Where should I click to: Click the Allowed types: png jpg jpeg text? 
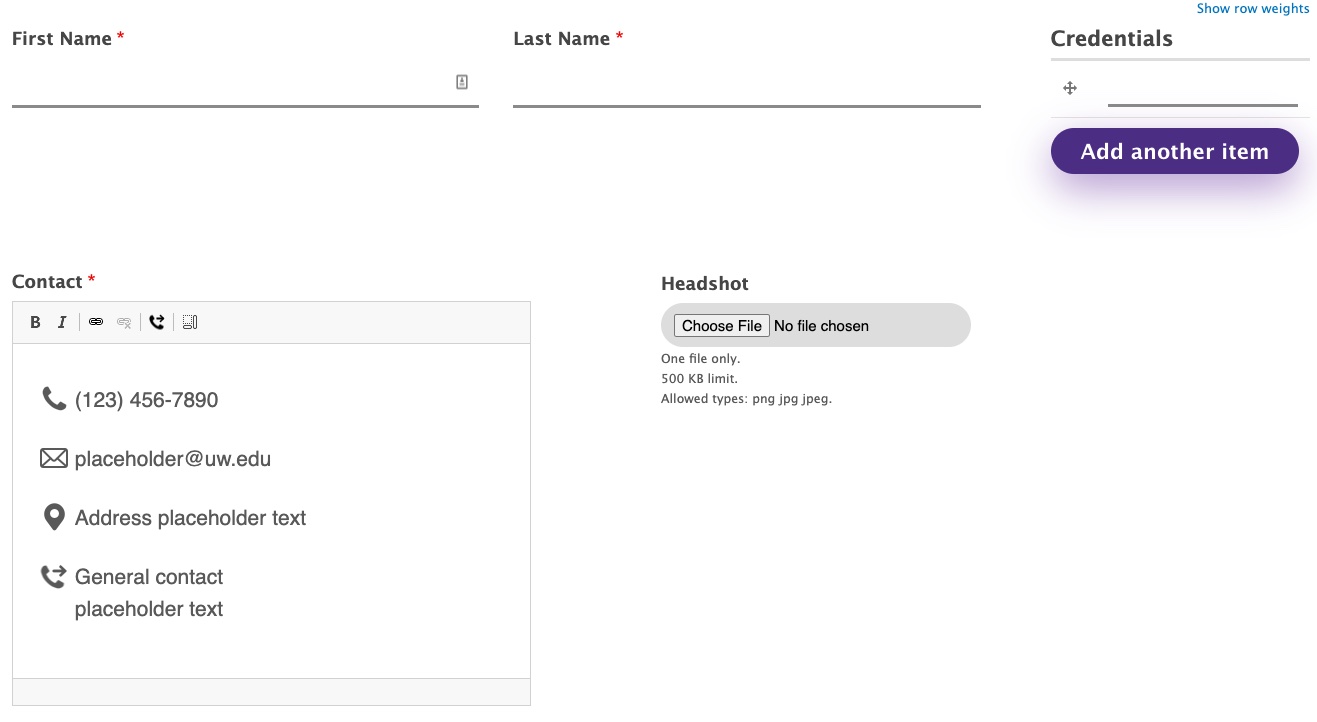pyautogui.click(x=746, y=399)
